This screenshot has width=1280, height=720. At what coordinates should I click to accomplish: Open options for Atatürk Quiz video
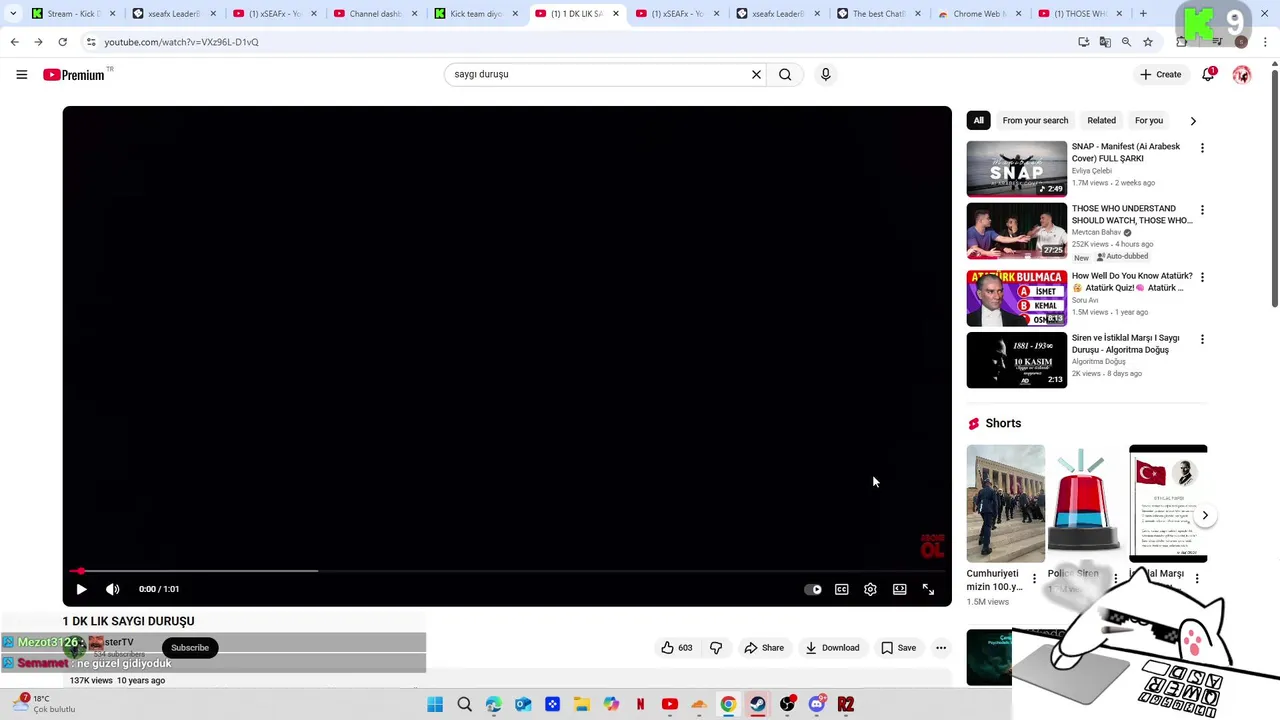tap(1202, 277)
